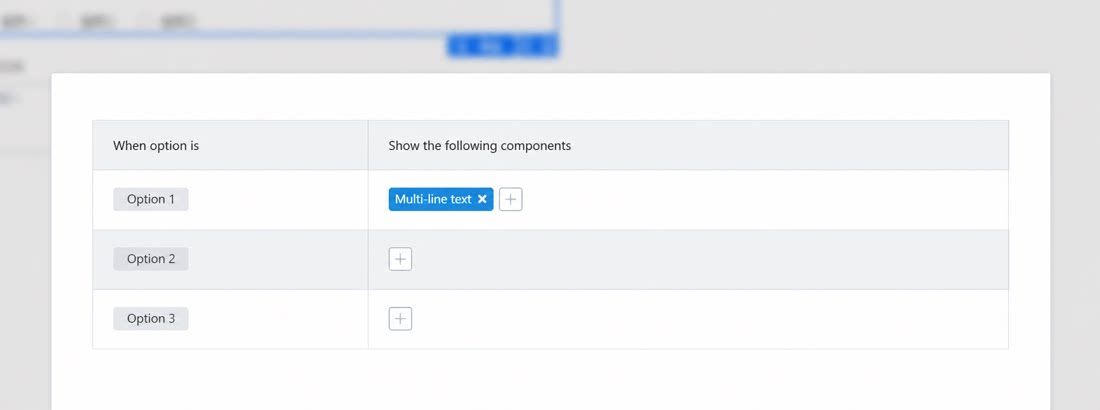Click blank dialog area below the table

(x=551, y=379)
